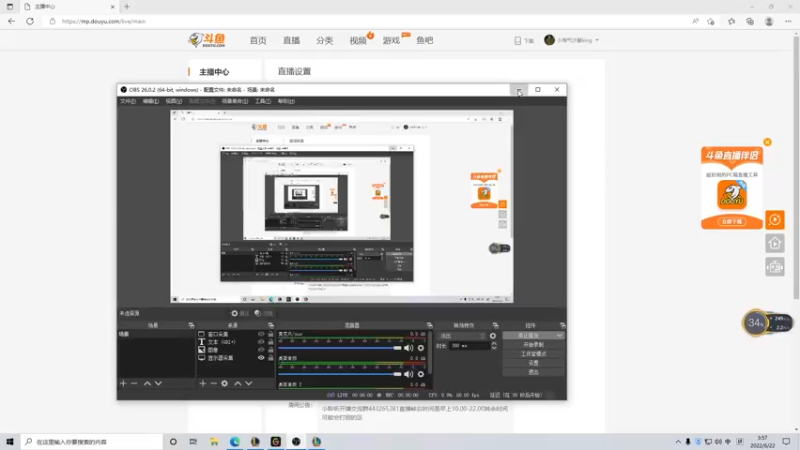Click Windows Start button
The height and width of the screenshot is (450, 800).
click(x=10, y=442)
